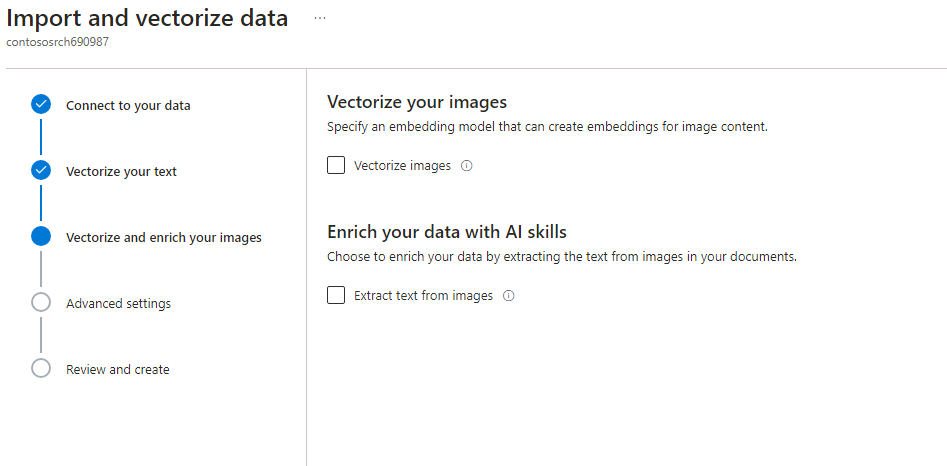The width and height of the screenshot is (947, 466).
Task: Open the ellipsis more options menu
Action: click(320, 18)
